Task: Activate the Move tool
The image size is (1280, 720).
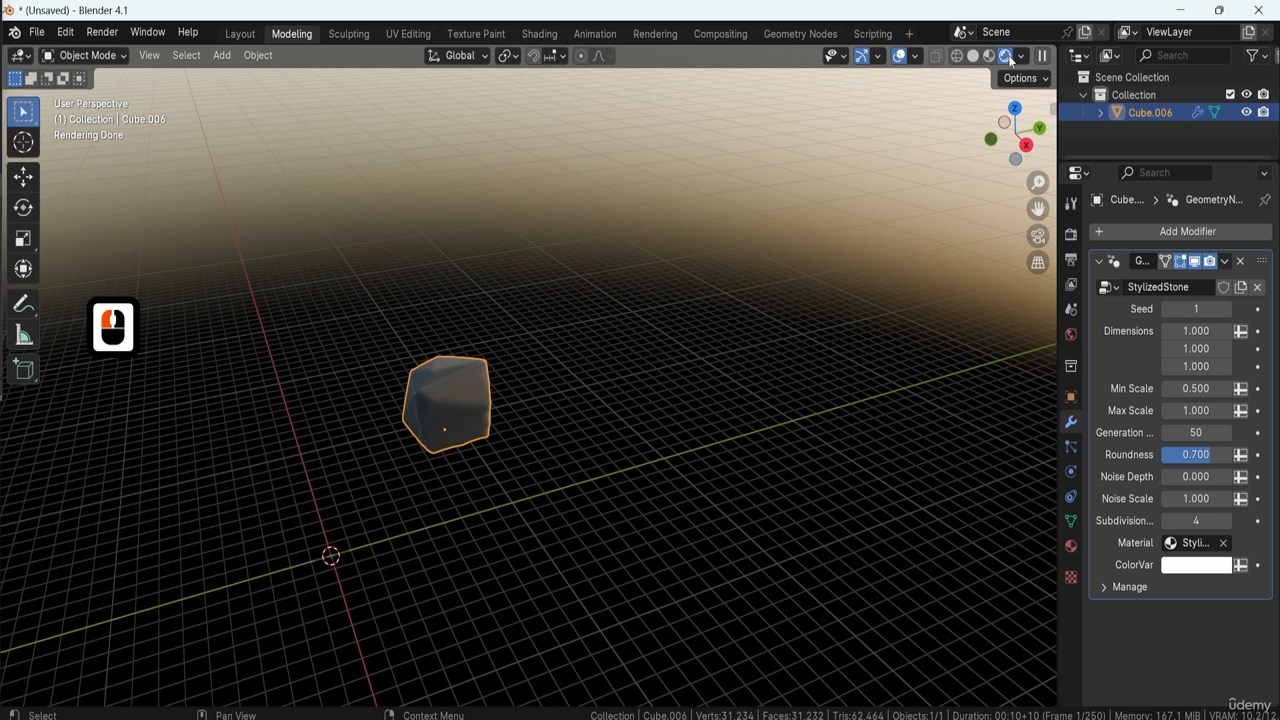Action: coord(23,177)
